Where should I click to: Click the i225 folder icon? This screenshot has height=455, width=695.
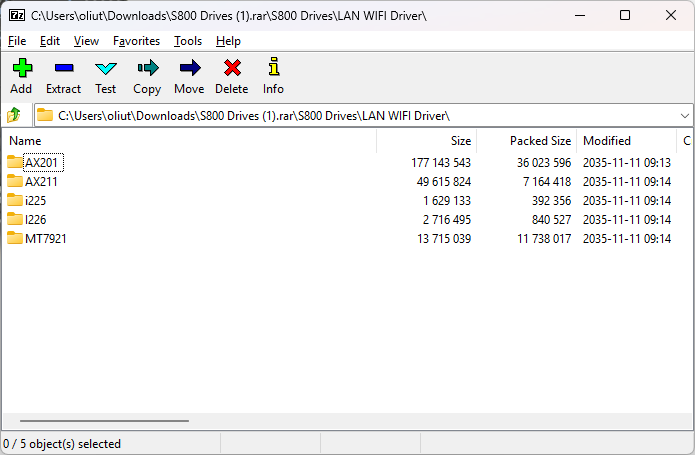pos(15,200)
